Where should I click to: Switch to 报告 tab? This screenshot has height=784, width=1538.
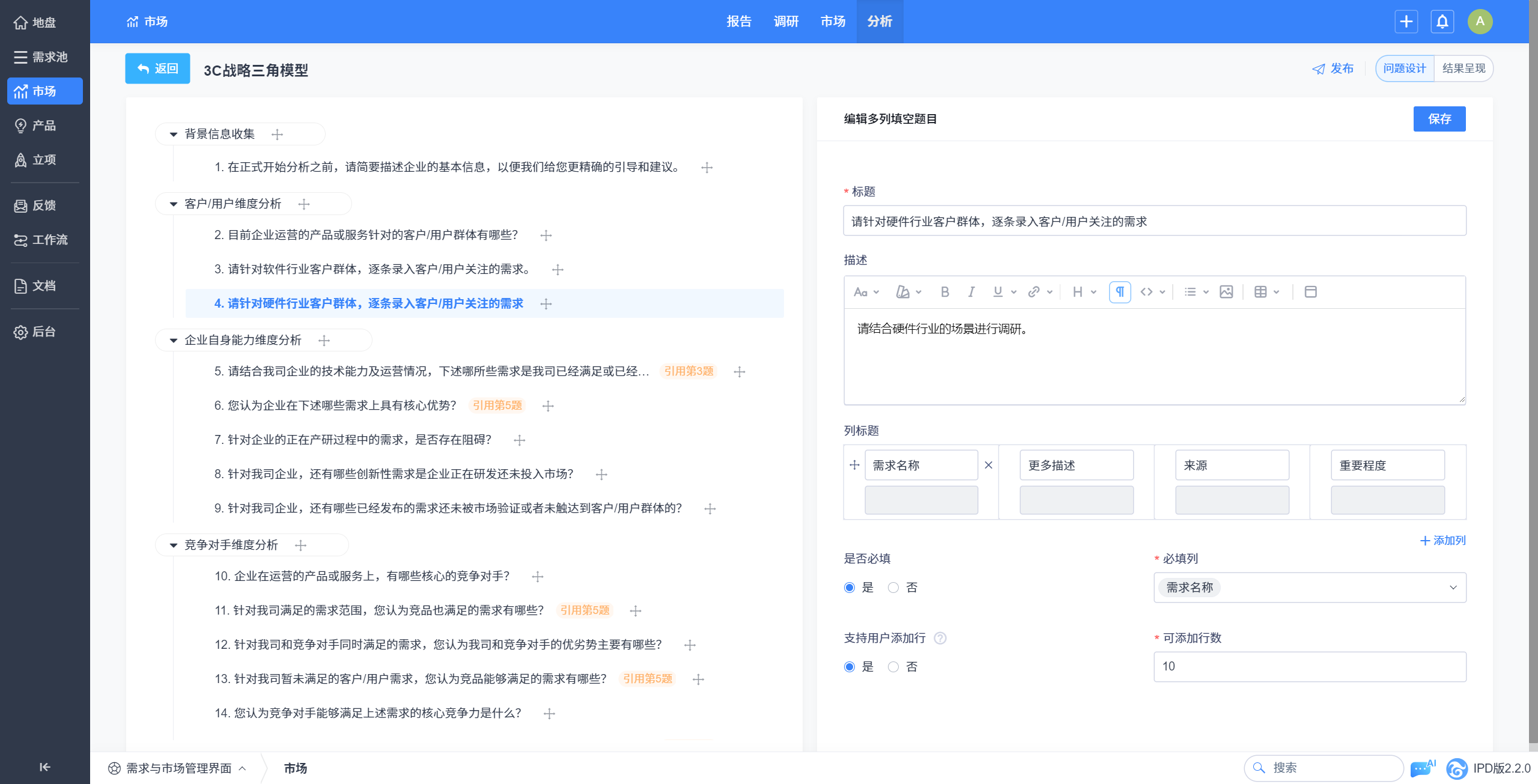739,22
